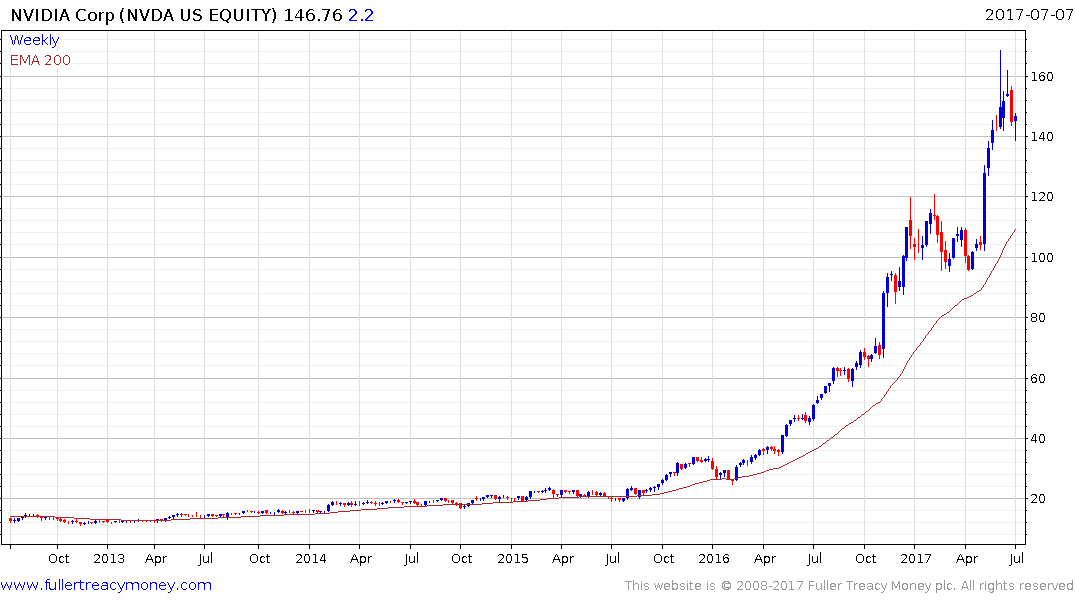This screenshot has height=600, width=1075.
Task: Select the blue change value 2.2
Action: 361,15
